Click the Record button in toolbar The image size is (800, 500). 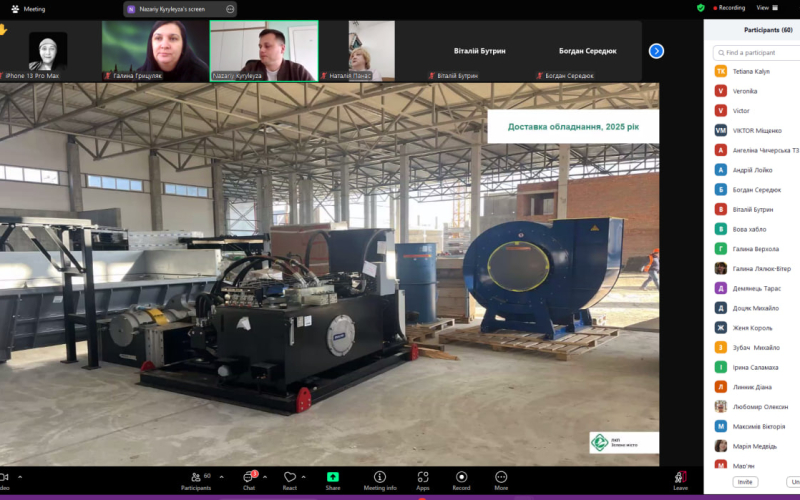point(461,481)
